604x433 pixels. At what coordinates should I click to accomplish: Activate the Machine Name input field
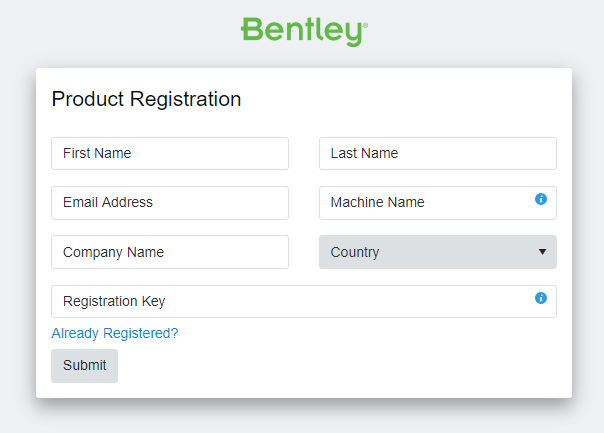pyautogui.click(x=427, y=202)
